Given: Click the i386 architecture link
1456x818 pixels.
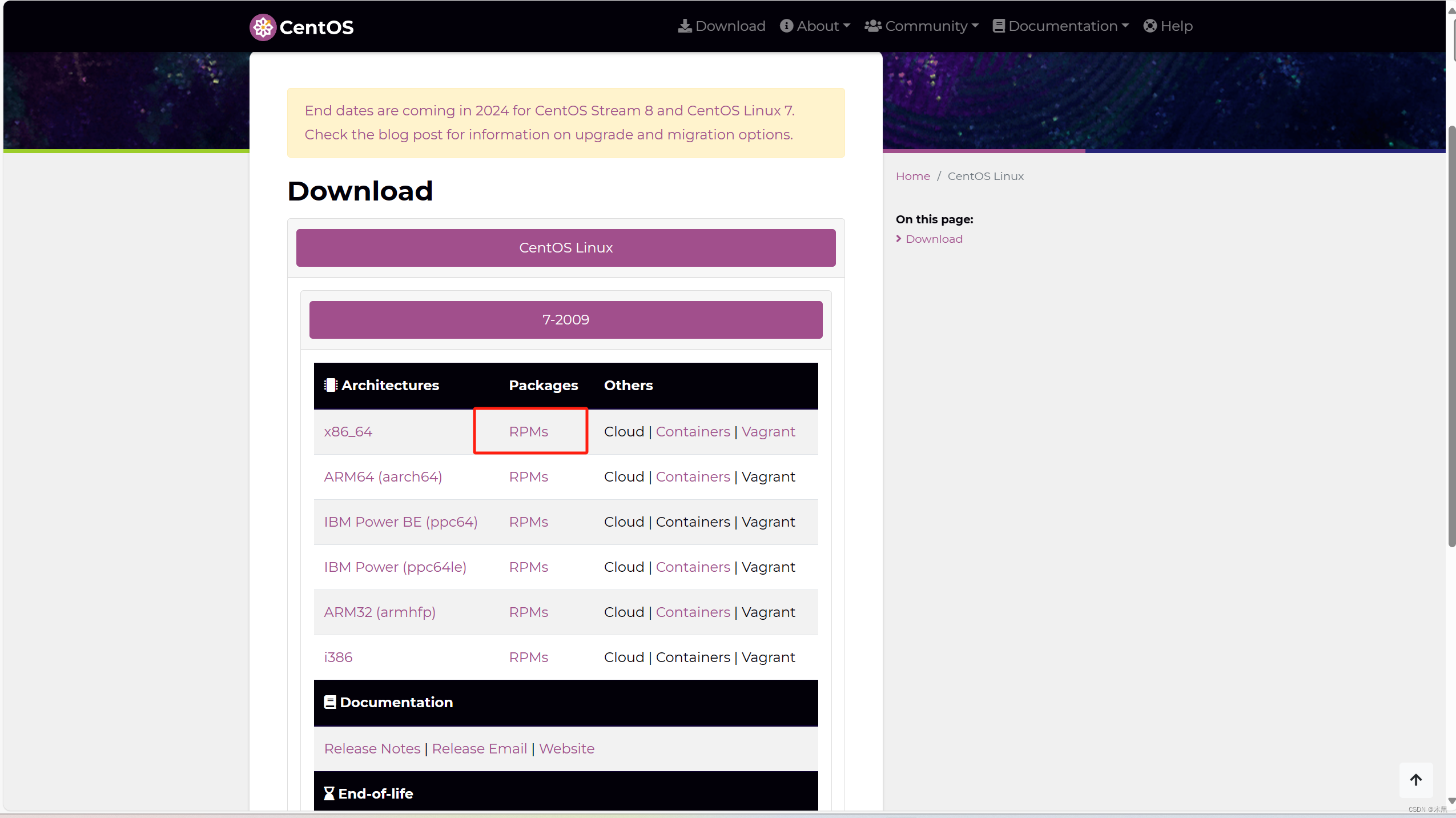Looking at the screenshot, I should 338,657.
